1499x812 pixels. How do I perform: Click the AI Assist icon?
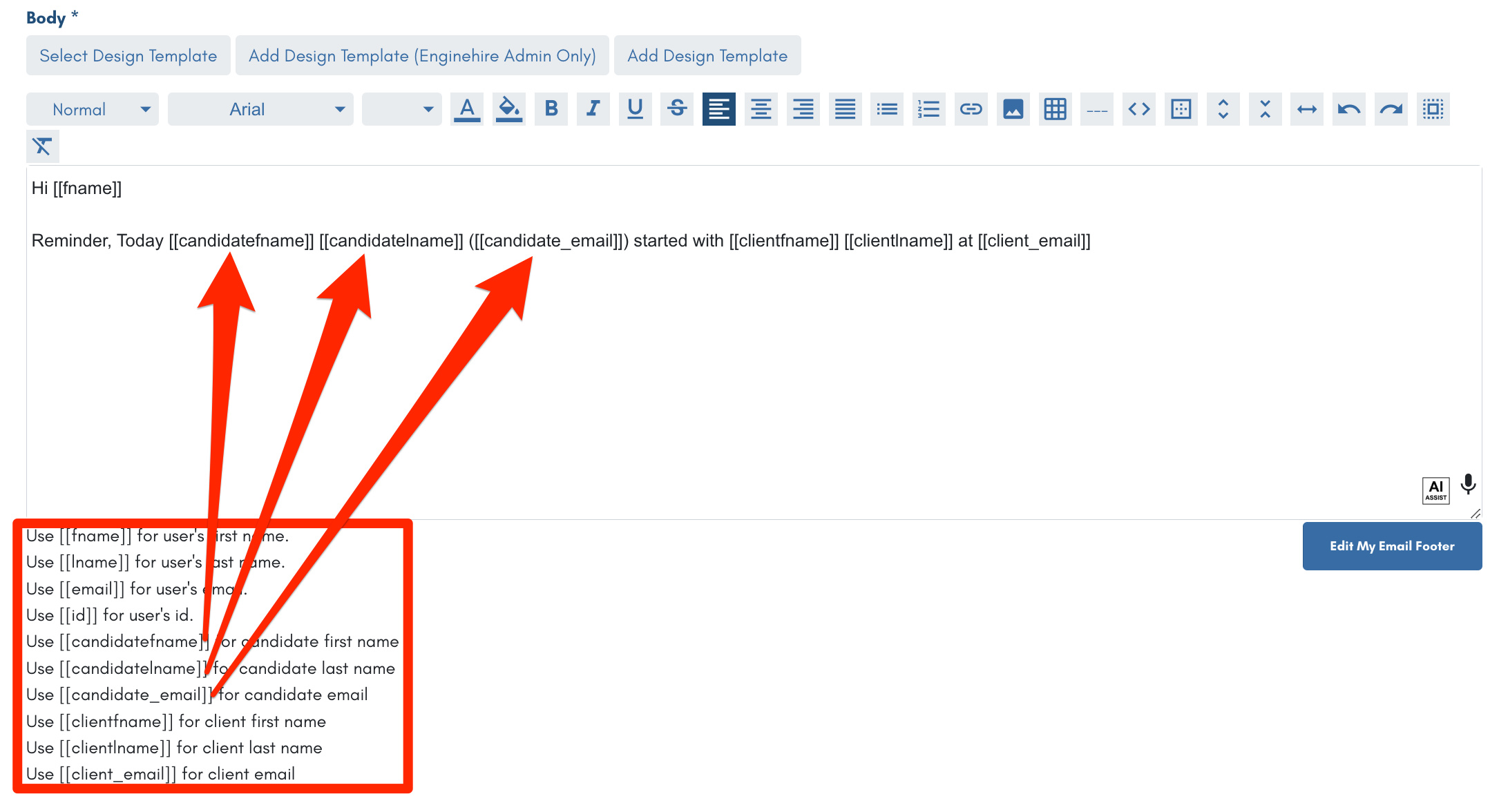[x=1435, y=489]
